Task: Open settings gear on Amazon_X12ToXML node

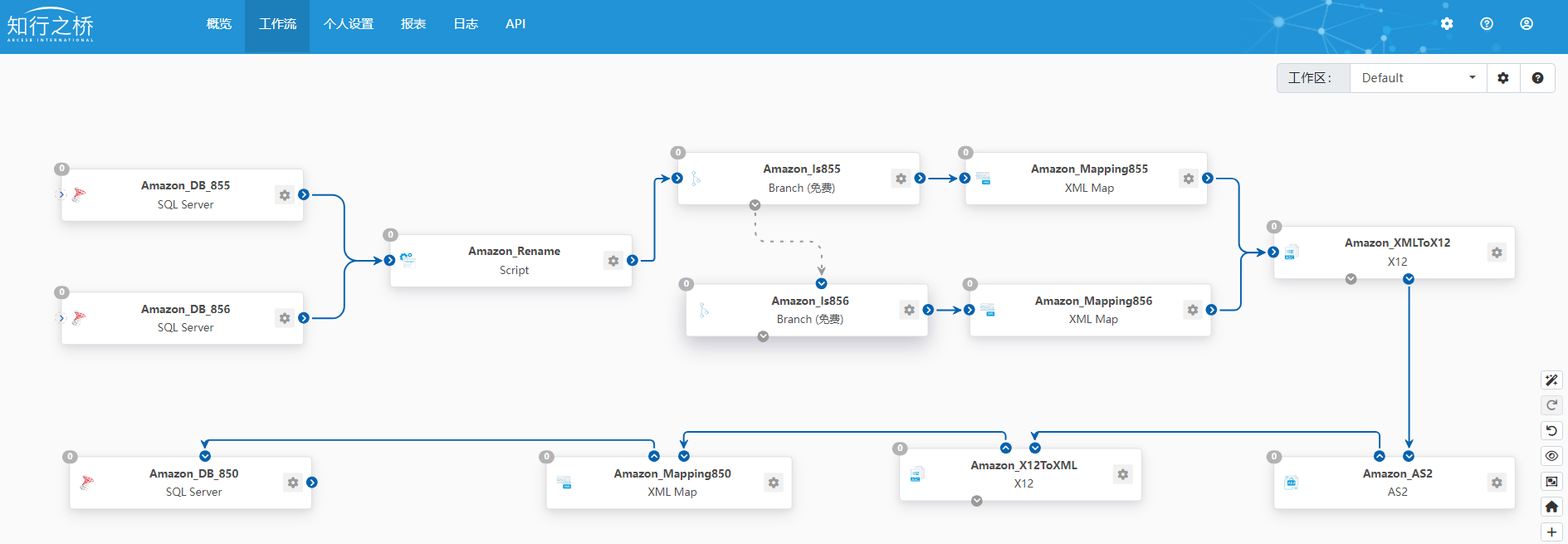Action: click(1123, 474)
